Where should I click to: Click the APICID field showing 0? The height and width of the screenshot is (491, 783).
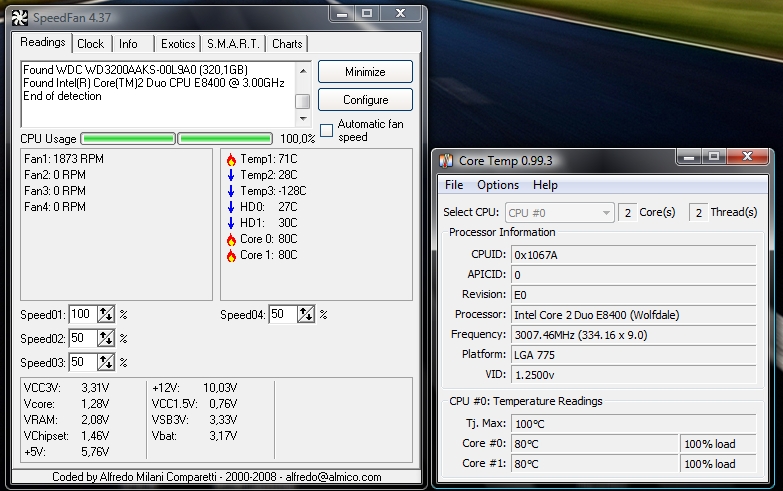633,275
